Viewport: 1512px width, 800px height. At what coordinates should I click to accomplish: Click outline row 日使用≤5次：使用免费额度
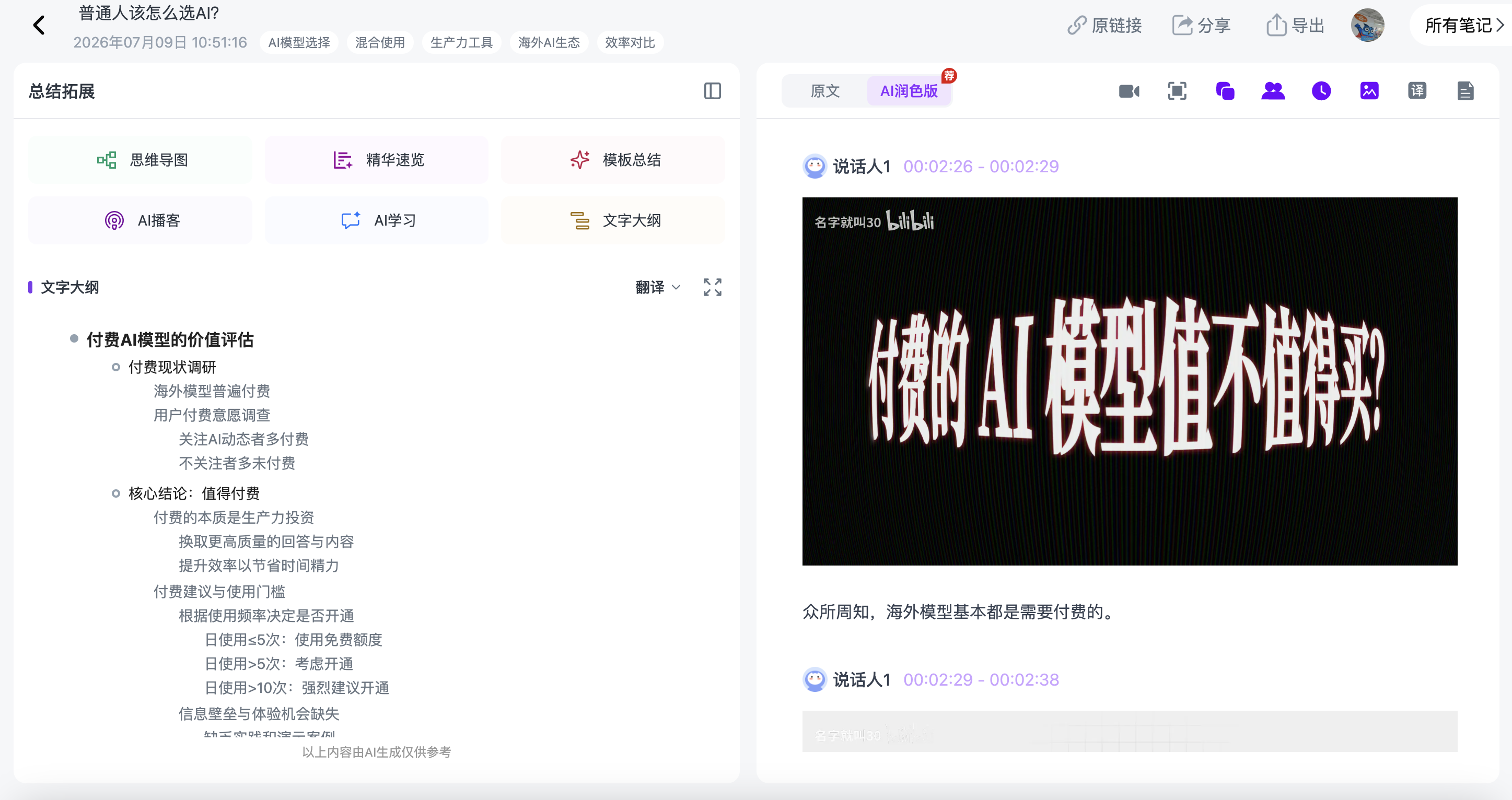(x=294, y=639)
